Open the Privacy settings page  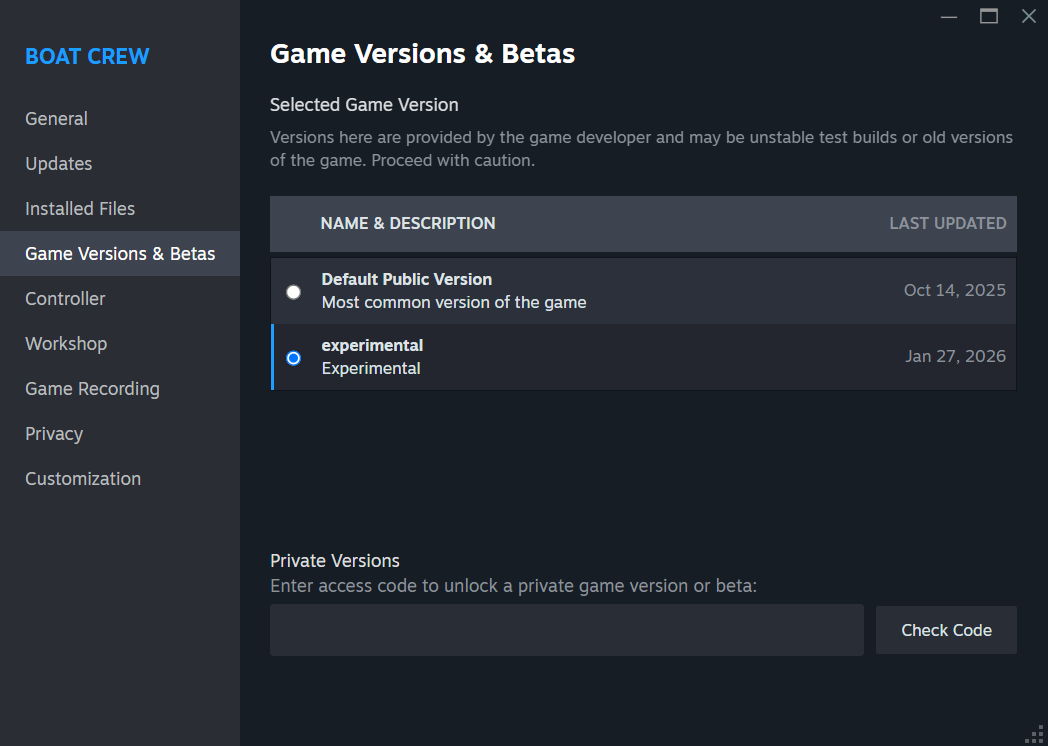pyautogui.click(x=54, y=434)
